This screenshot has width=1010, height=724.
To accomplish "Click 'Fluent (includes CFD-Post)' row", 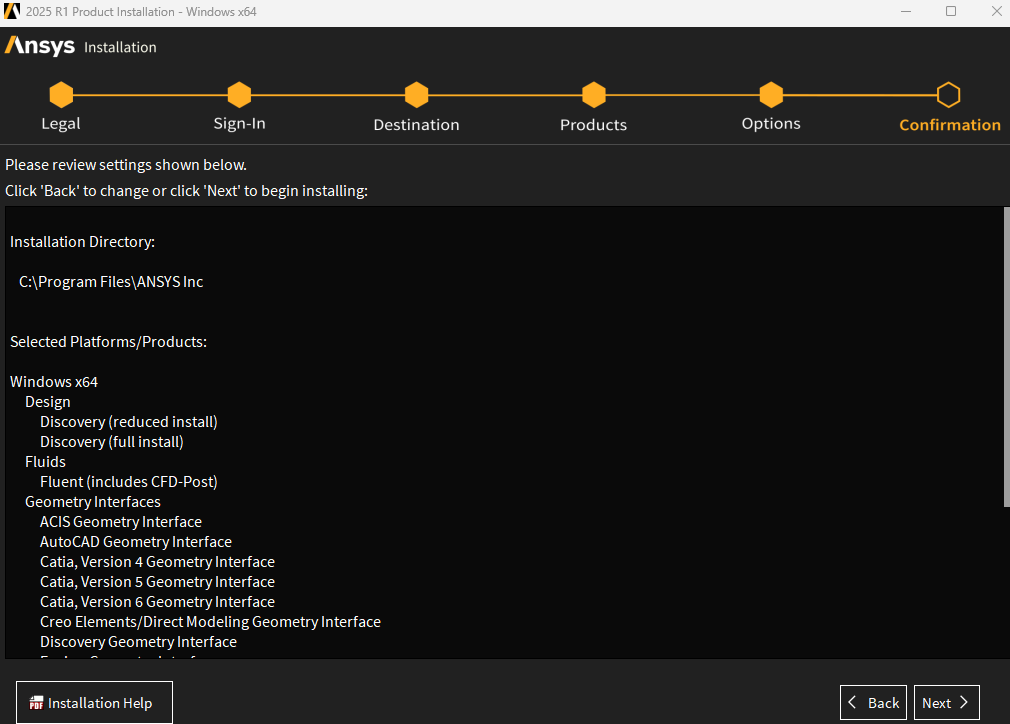I will click(129, 482).
